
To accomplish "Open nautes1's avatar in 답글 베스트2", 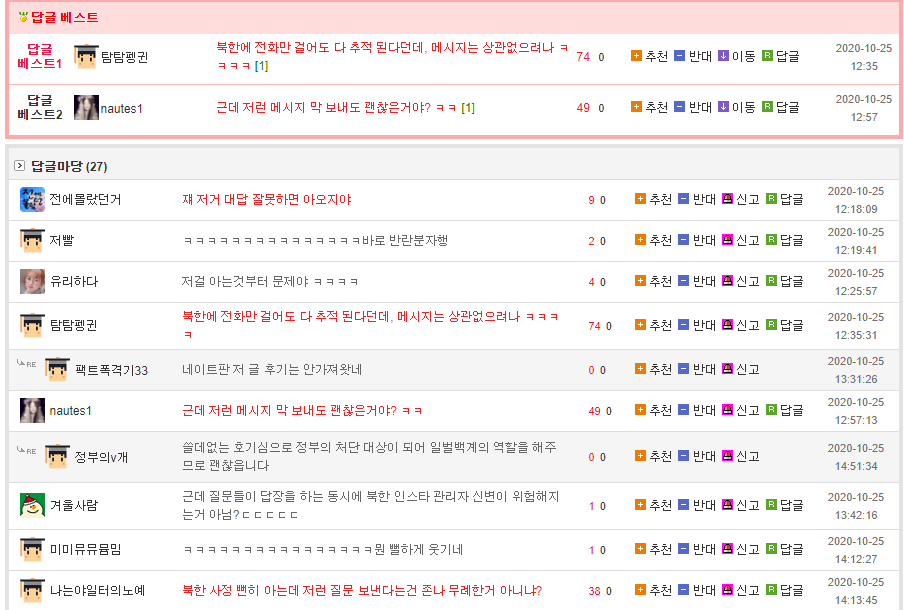I will pos(86,108).
